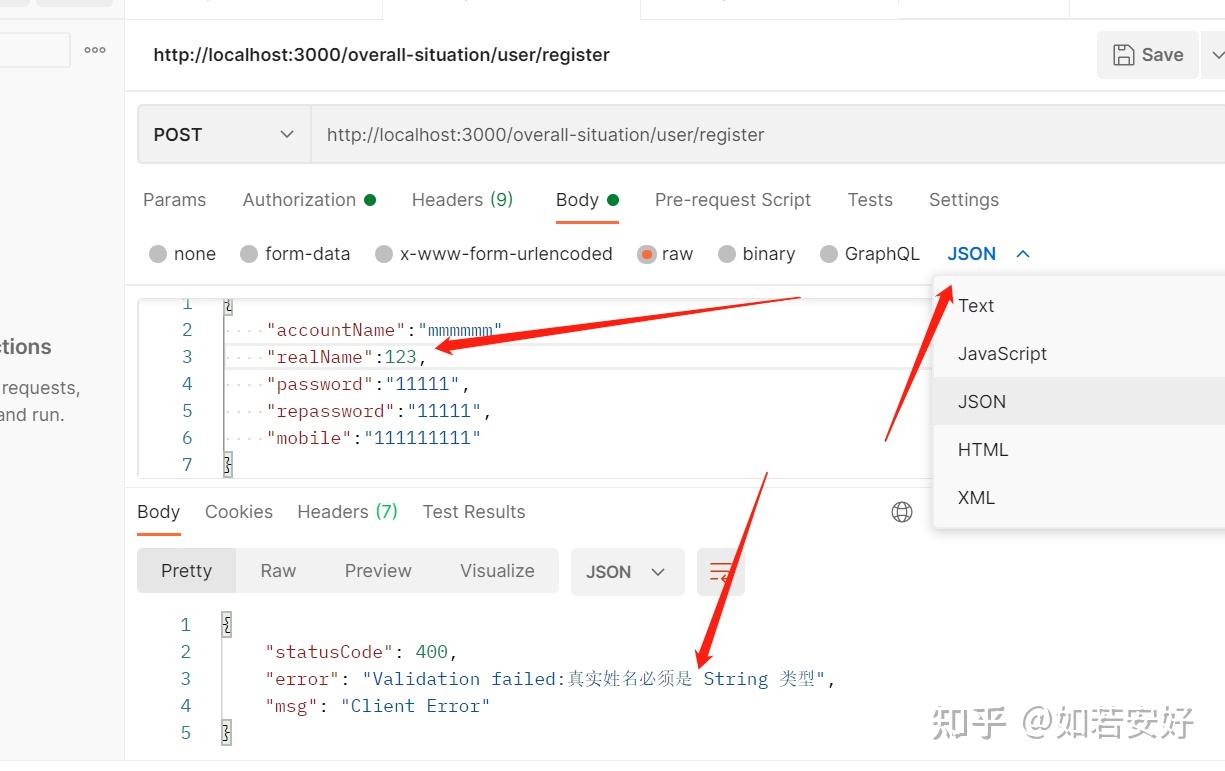Select JavaScript from the language menu
The image size is (1225, 771).
(x=1002, y=353)
